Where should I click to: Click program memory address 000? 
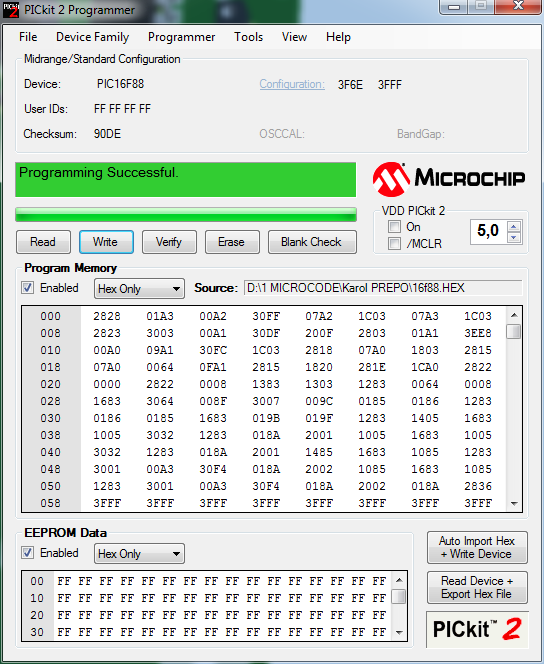(x=50, y=316)
